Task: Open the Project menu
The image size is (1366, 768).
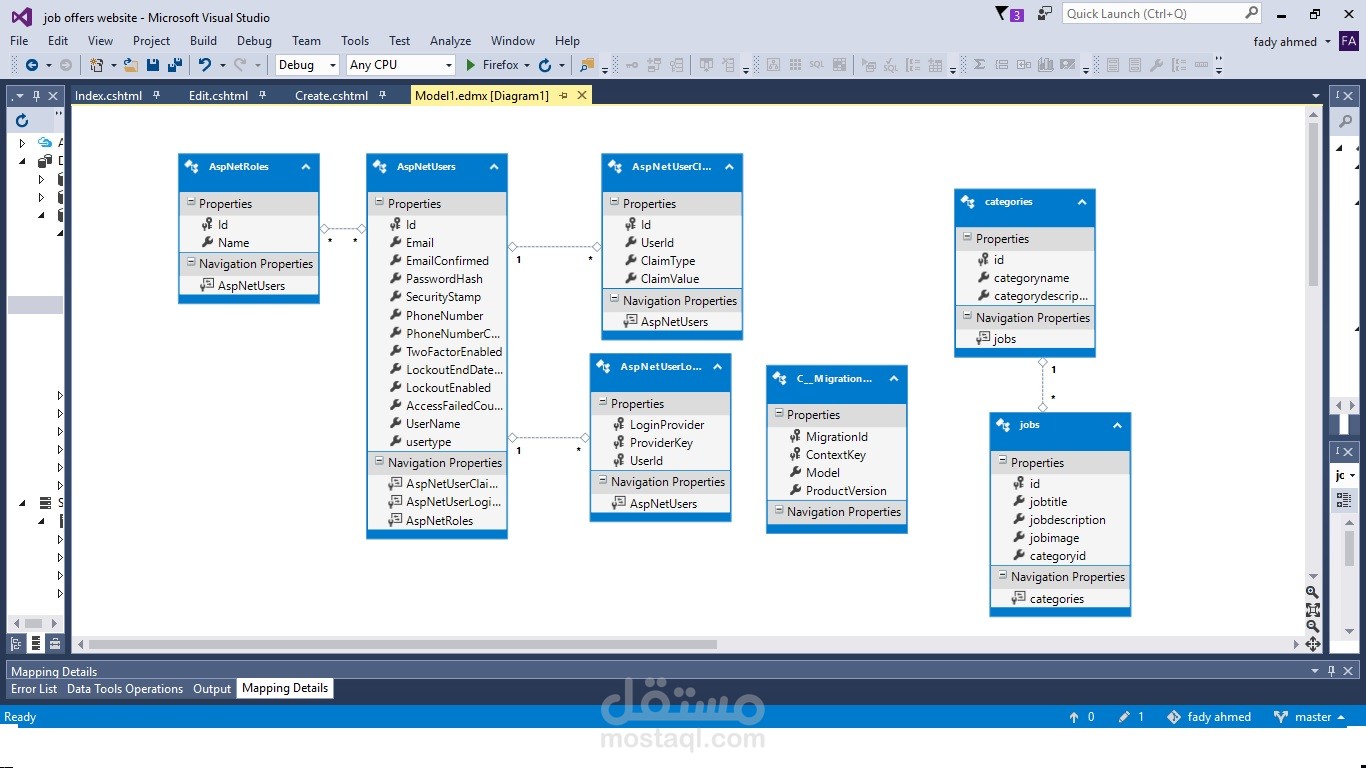Action: [x=151, y=41]
